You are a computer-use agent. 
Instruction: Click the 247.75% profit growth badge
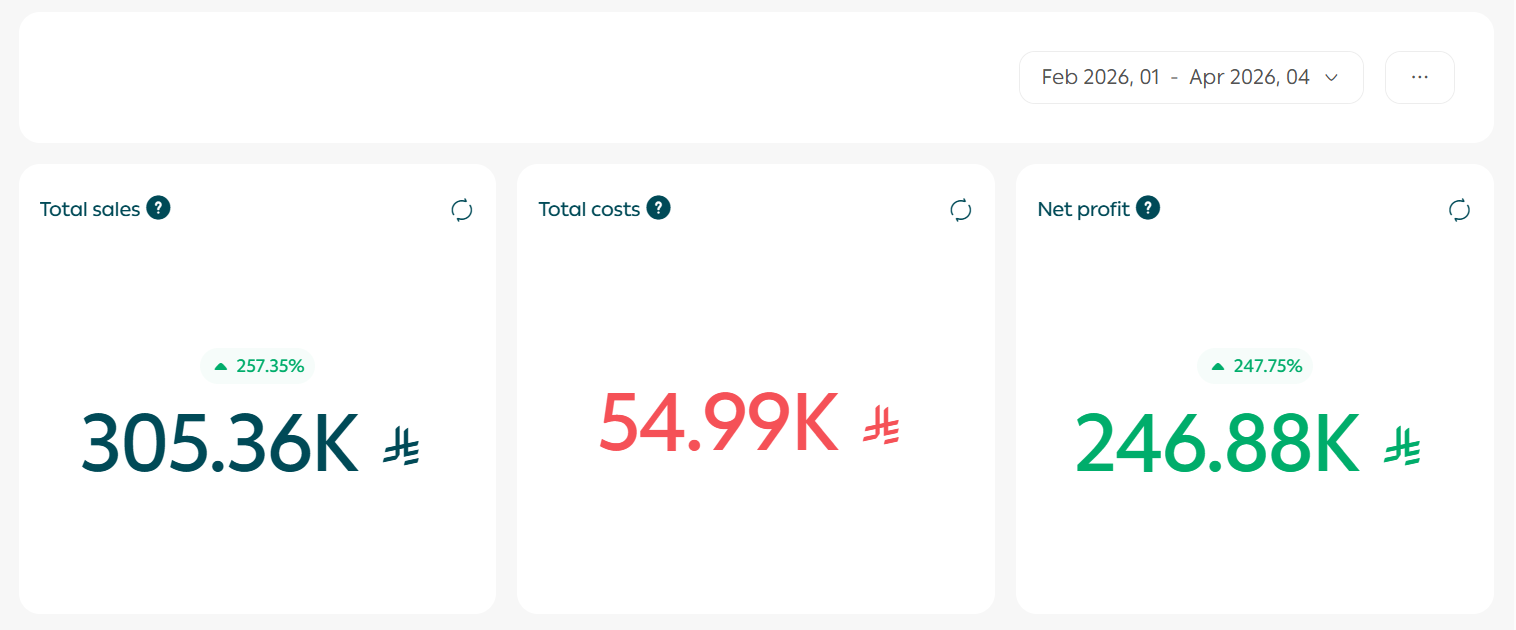tap(1255, 366)
